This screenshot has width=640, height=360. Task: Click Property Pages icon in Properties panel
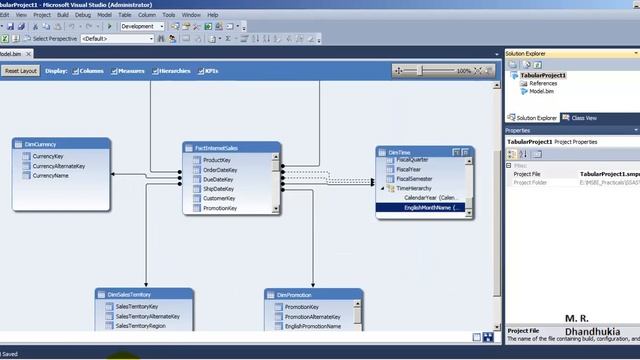coord(537,154)
